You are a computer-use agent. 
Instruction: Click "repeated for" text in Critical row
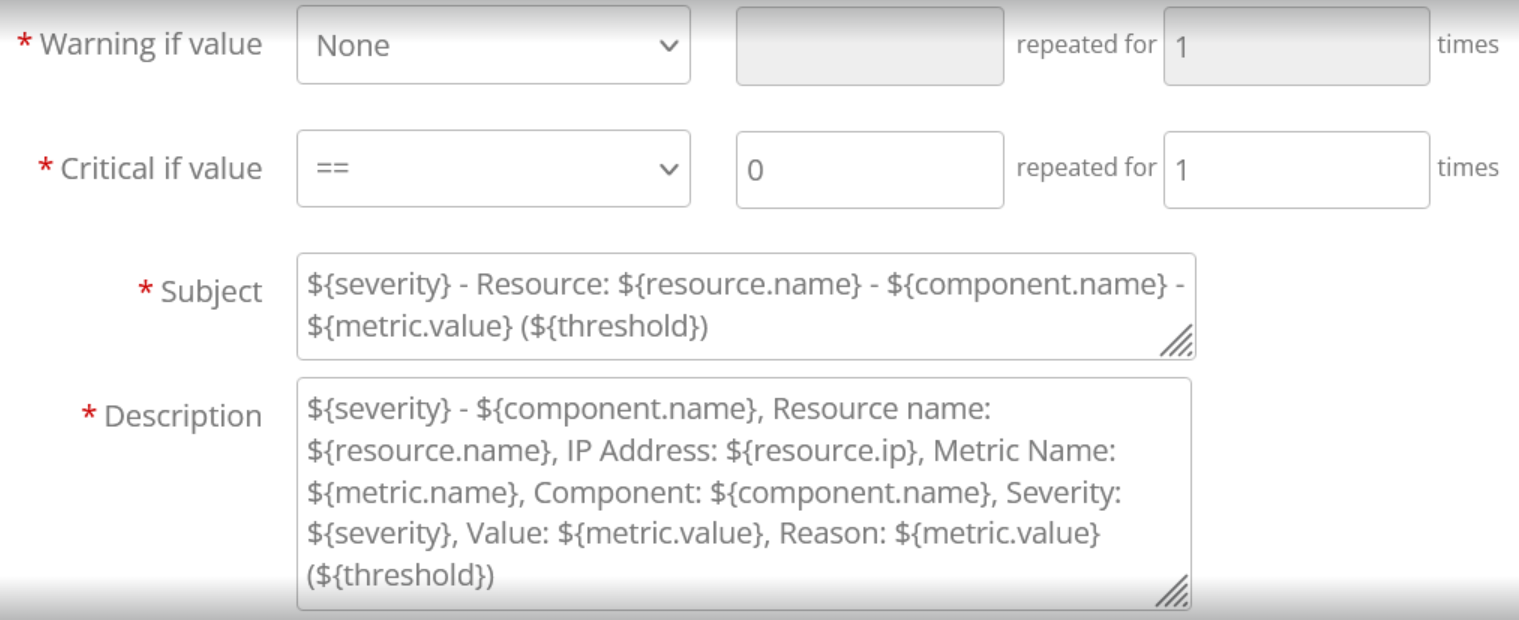pyautogui.click(x=1086, y=168)
